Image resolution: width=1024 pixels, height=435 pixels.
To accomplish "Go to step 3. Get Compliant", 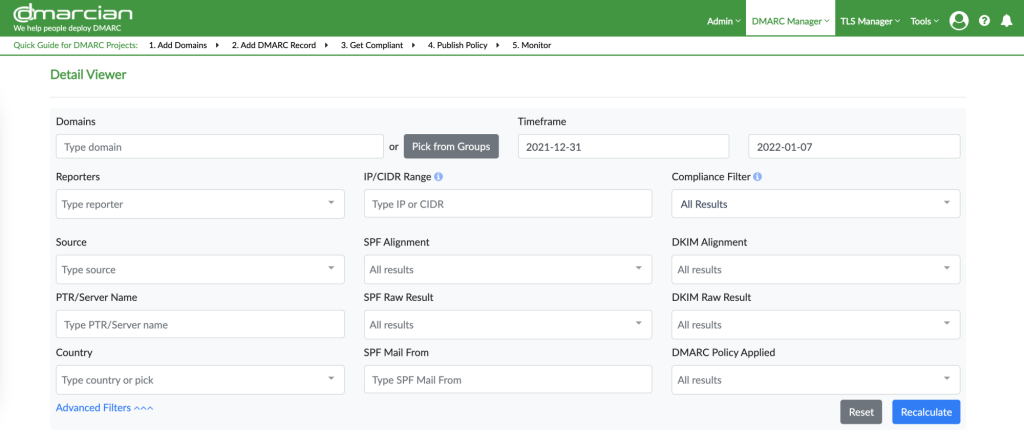I will 372,46.
